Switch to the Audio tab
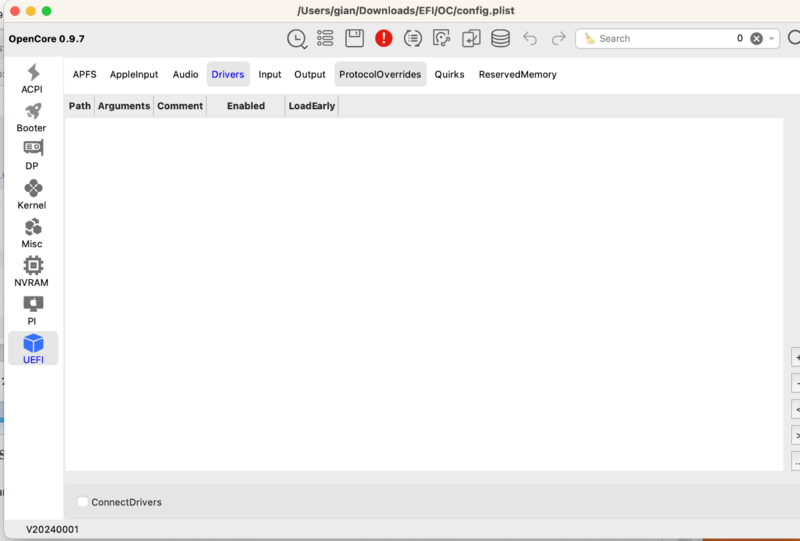The image size is (800, 541). point(185,75)
